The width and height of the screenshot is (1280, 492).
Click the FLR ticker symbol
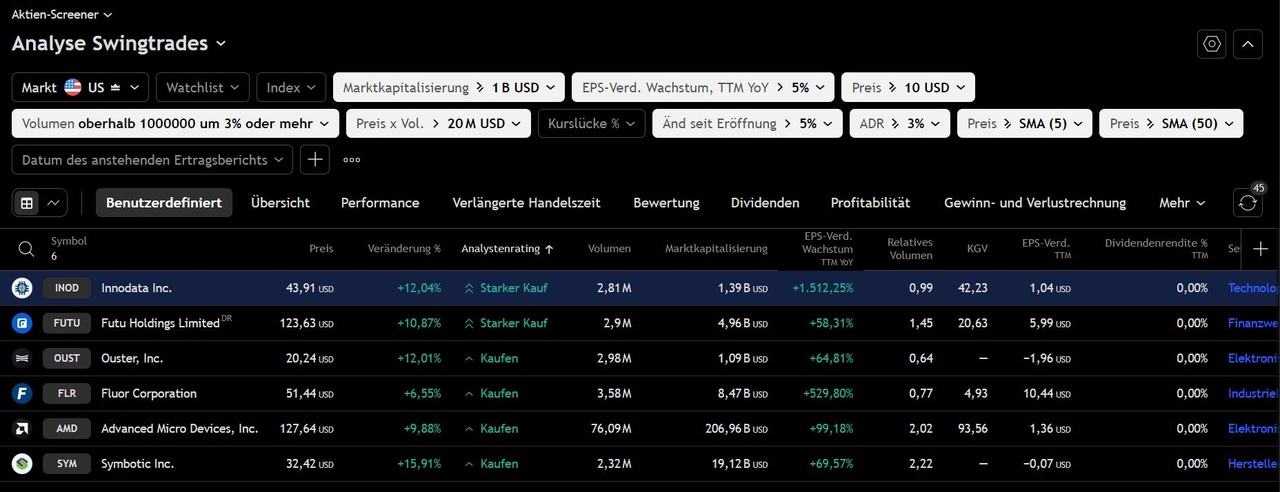[67, 393]
